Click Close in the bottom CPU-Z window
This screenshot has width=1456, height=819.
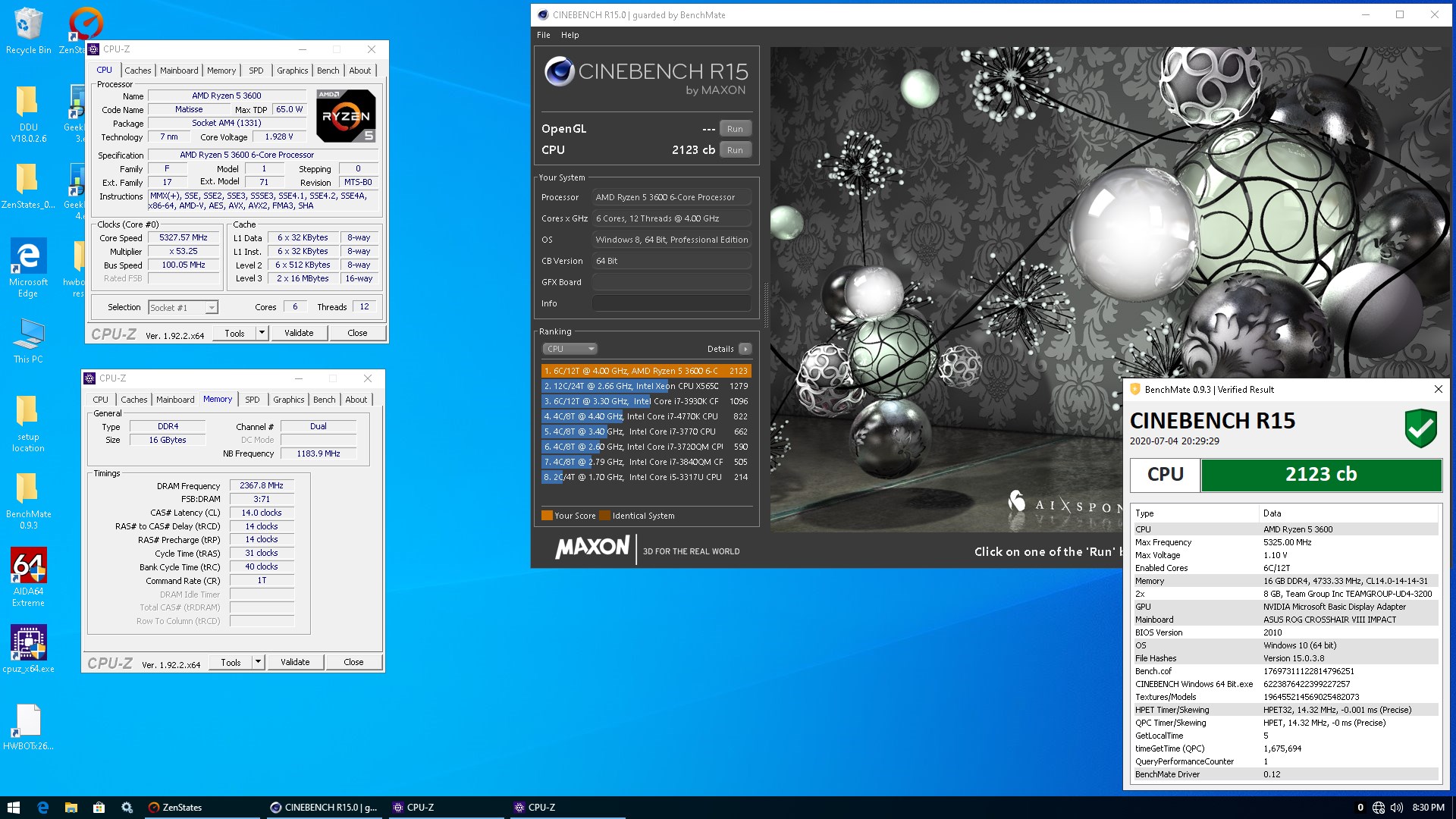[353, 662]
